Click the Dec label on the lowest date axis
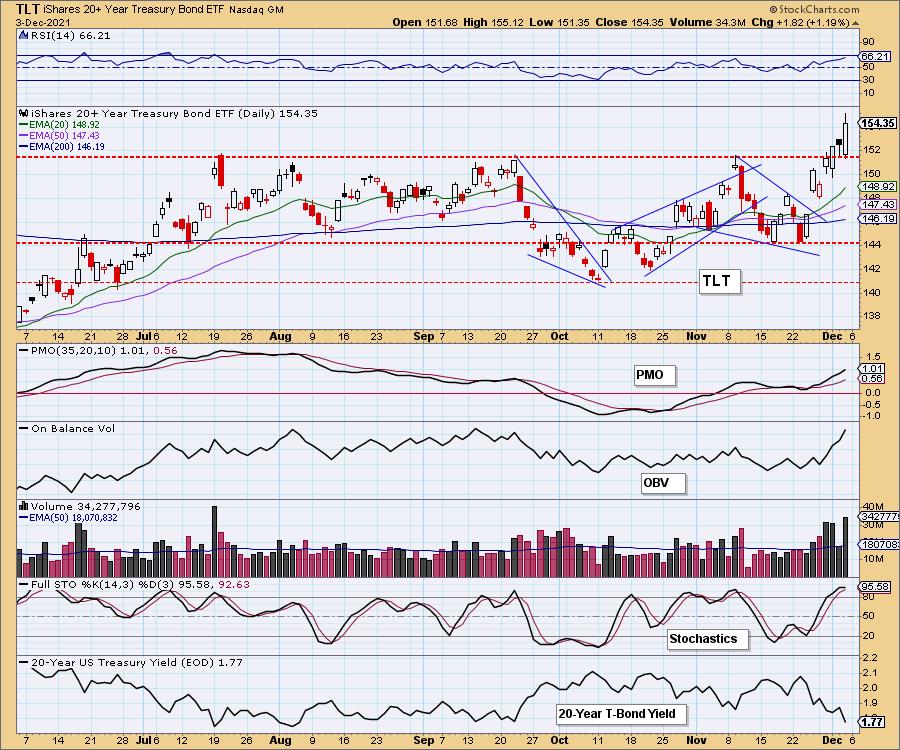 click(832, 740)
